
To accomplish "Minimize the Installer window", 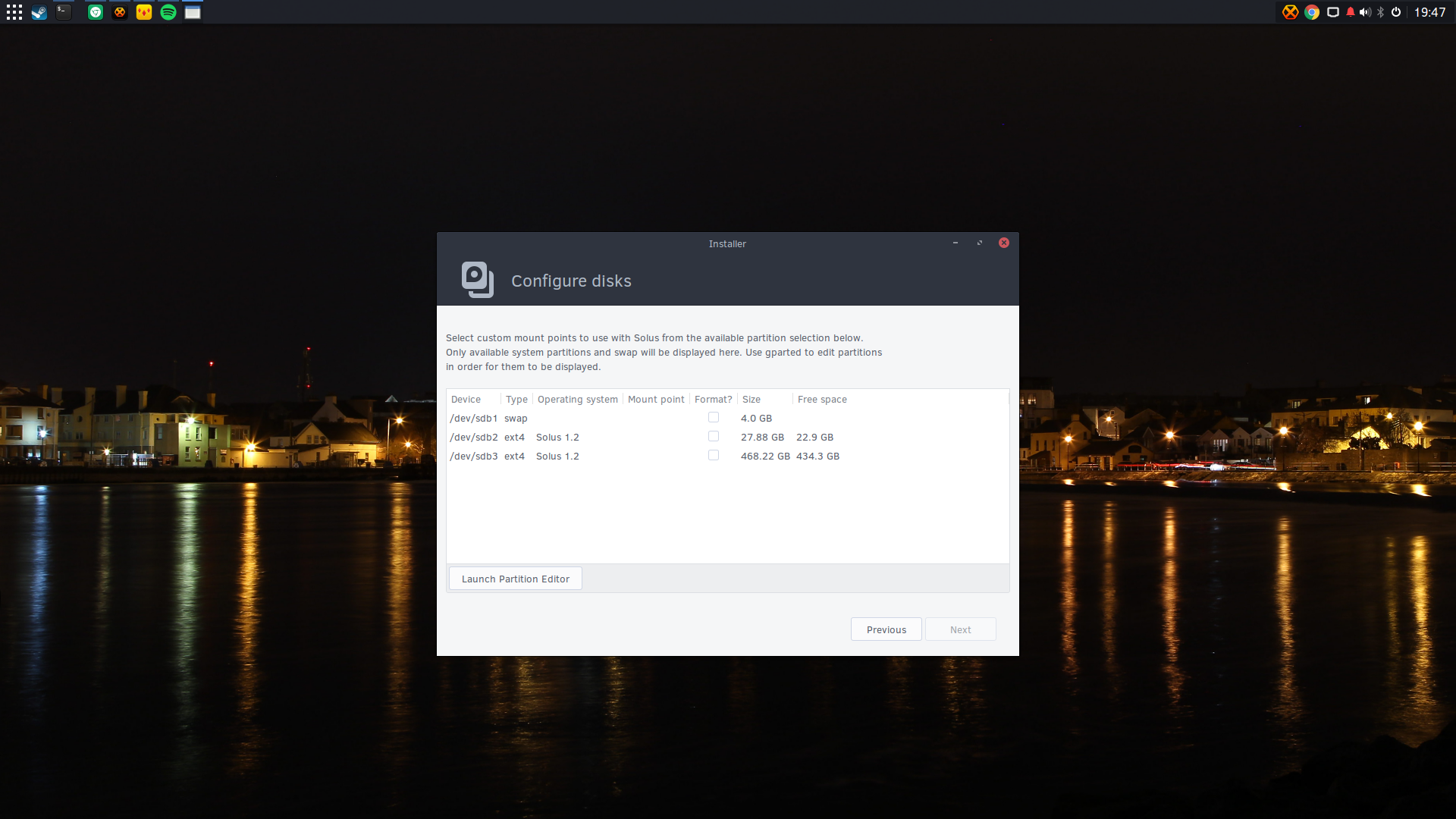I will 955,243.
